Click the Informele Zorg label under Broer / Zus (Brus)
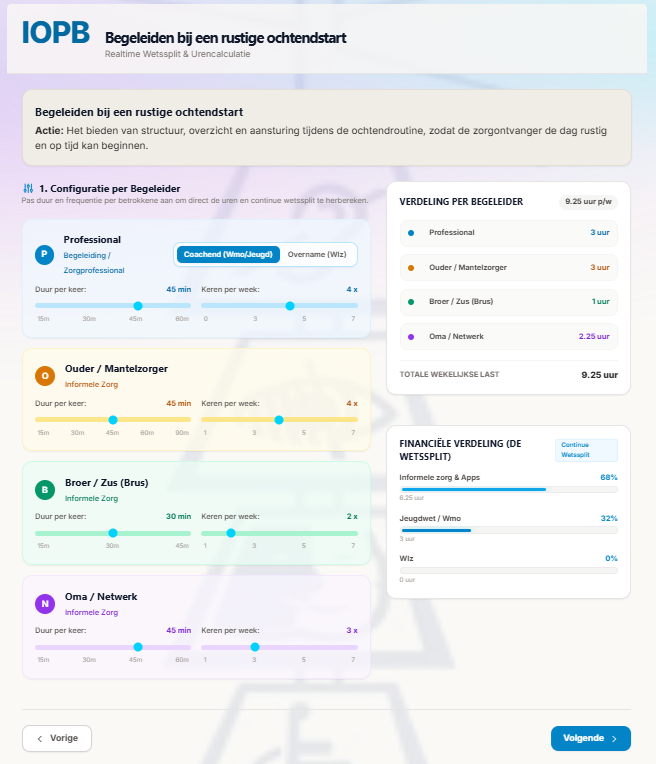This screenshot has width=656, height=764. point(92,498)
